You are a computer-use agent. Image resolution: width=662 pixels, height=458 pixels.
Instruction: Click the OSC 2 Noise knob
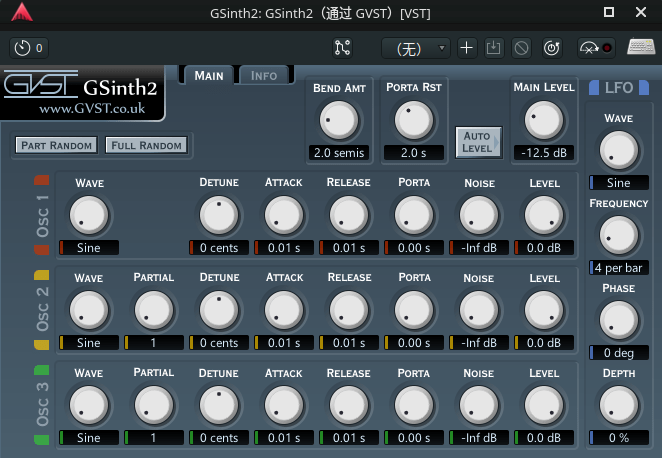pyautogui.click(x=479, y=310)
